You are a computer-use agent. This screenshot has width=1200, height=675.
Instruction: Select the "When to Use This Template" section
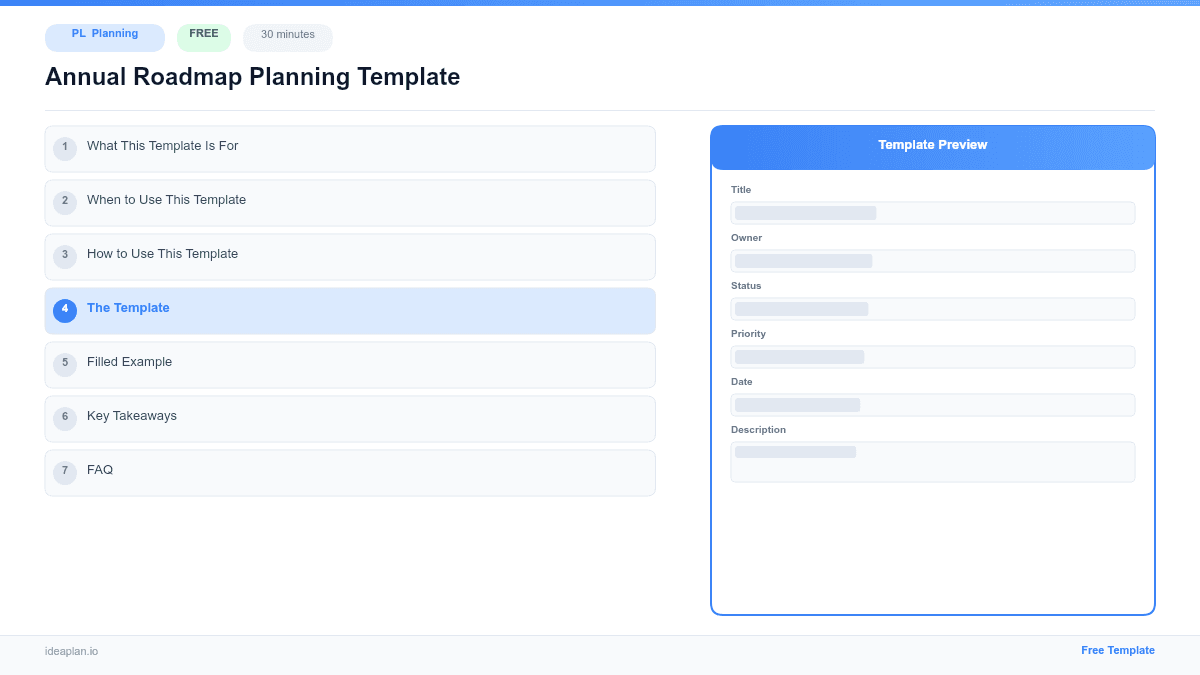(x=350, y=202)
